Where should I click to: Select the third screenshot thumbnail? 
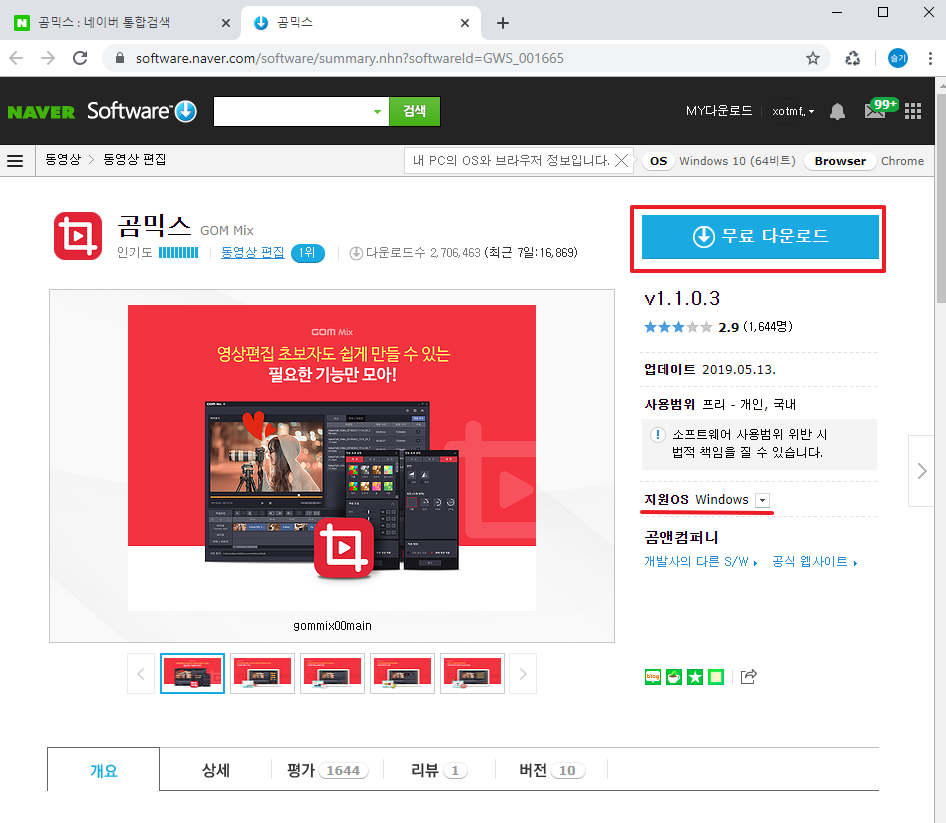(x=332, y=673)
